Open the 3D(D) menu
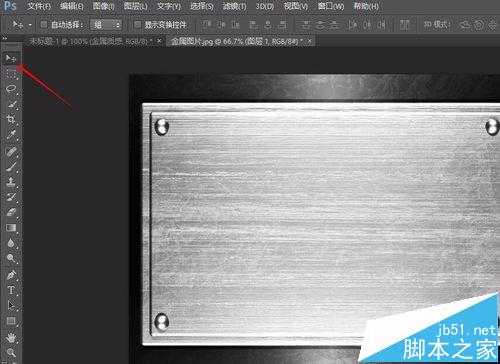500x364 pixels. (x=265, y=6)
